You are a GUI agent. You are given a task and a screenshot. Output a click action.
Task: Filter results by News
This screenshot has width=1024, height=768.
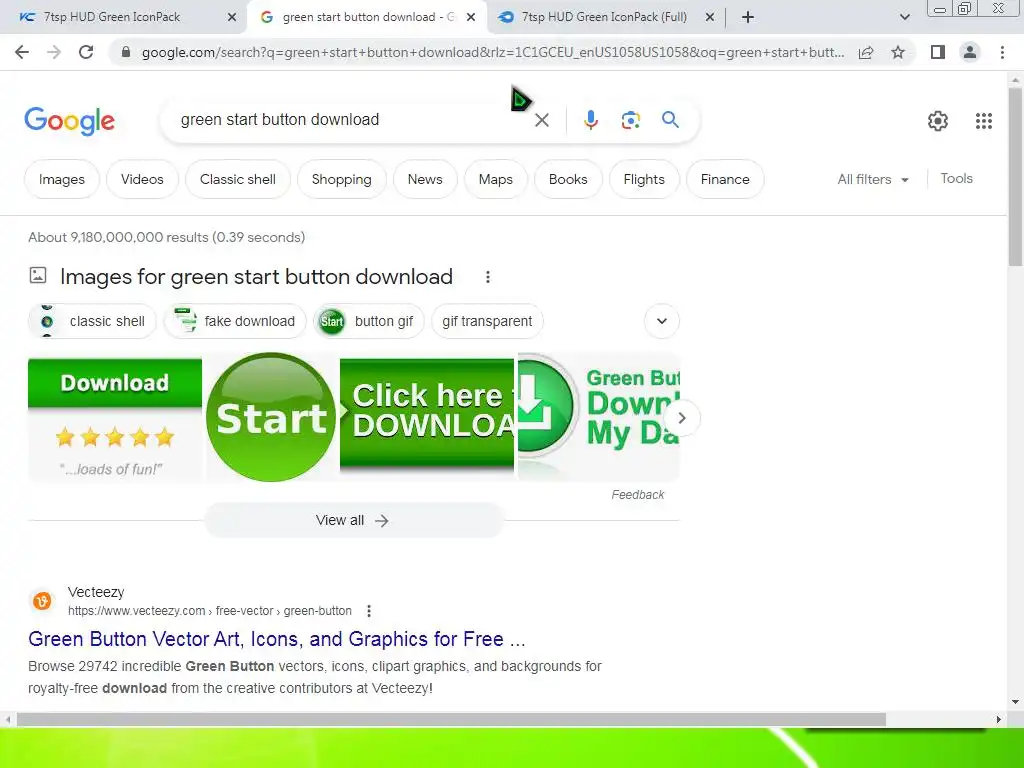[x=425, y=179]
